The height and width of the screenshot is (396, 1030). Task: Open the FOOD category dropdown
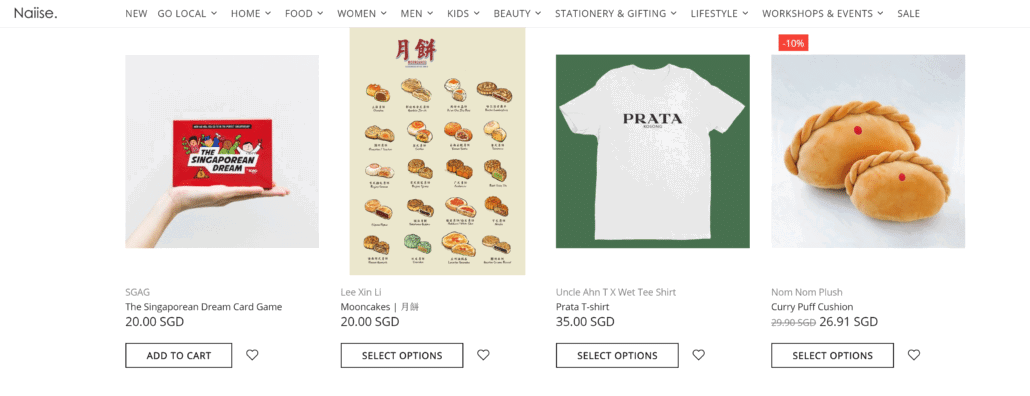tap(304, 13)
